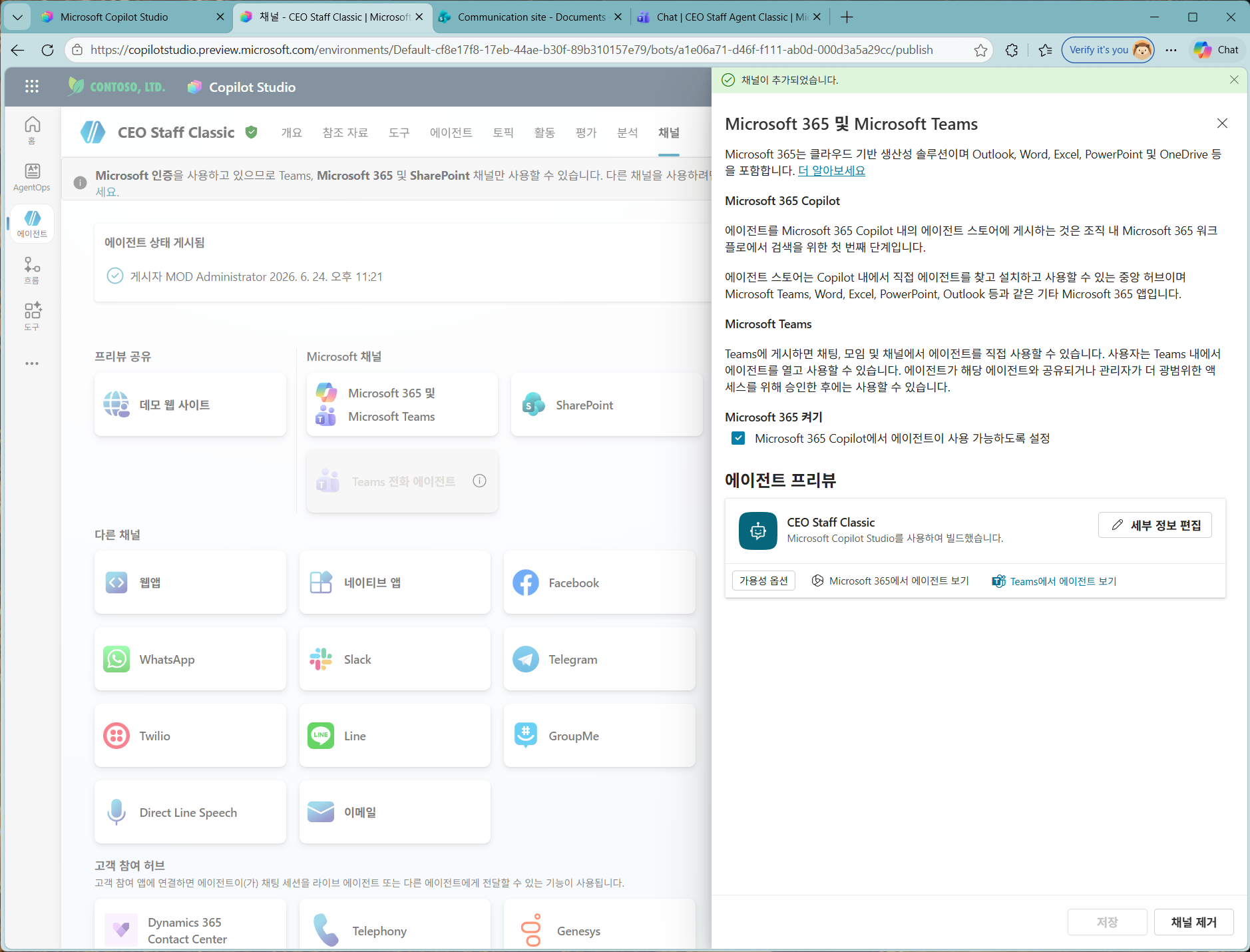Select the Line channel card
This screenshot has width=1250, height=952.
395,736
